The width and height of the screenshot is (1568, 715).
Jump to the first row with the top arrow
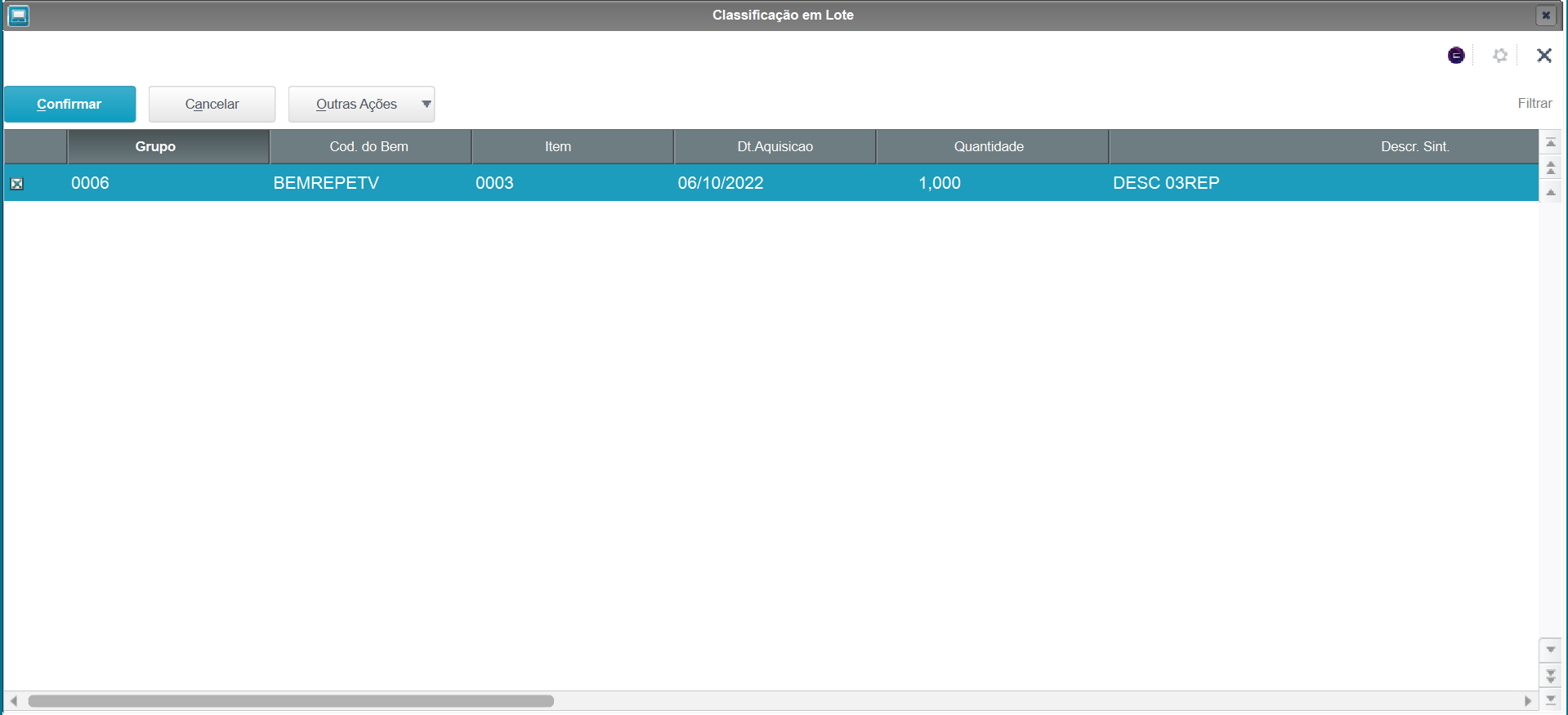click(x=1550, y=142)
